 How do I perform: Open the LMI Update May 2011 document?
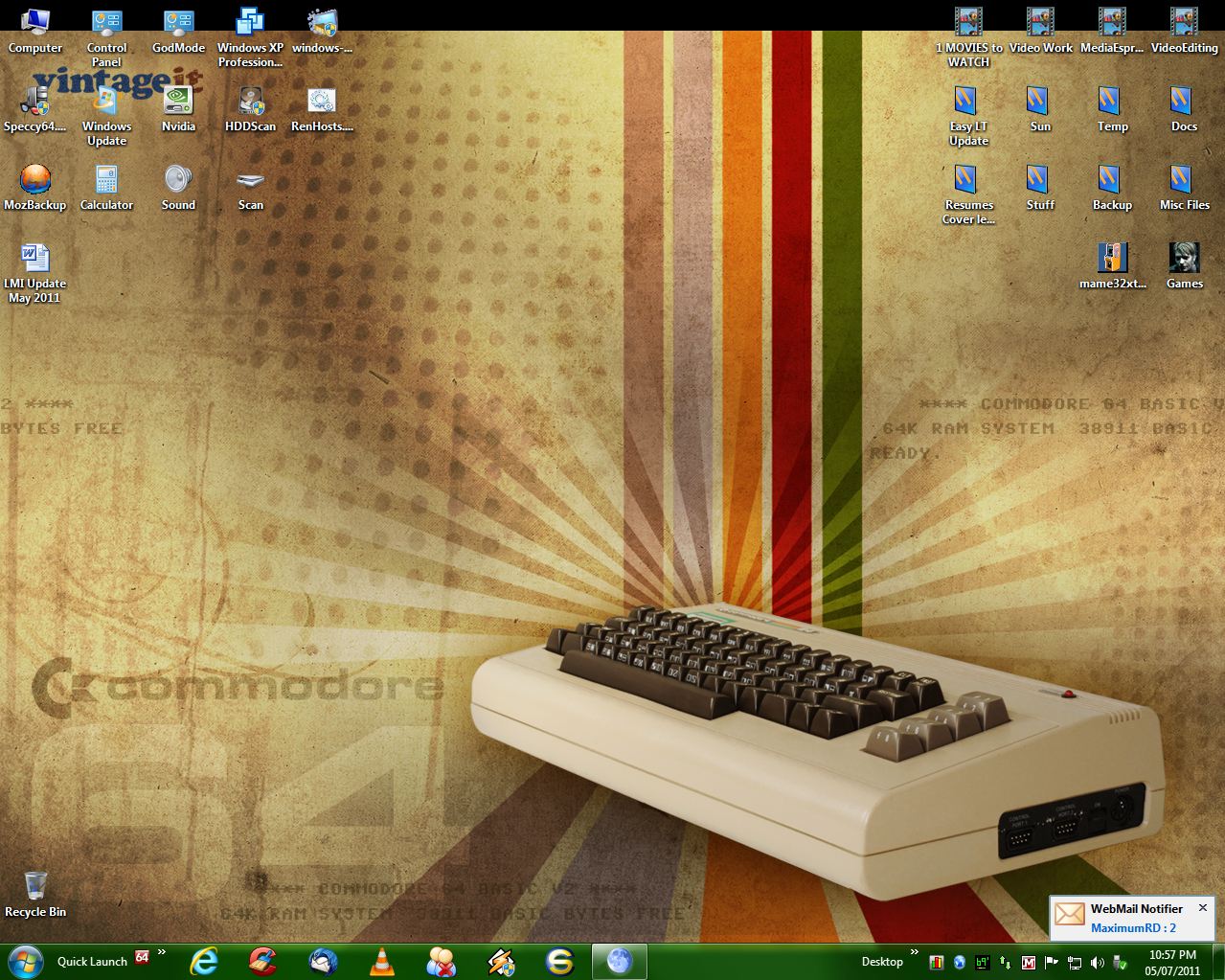[34, 274]
